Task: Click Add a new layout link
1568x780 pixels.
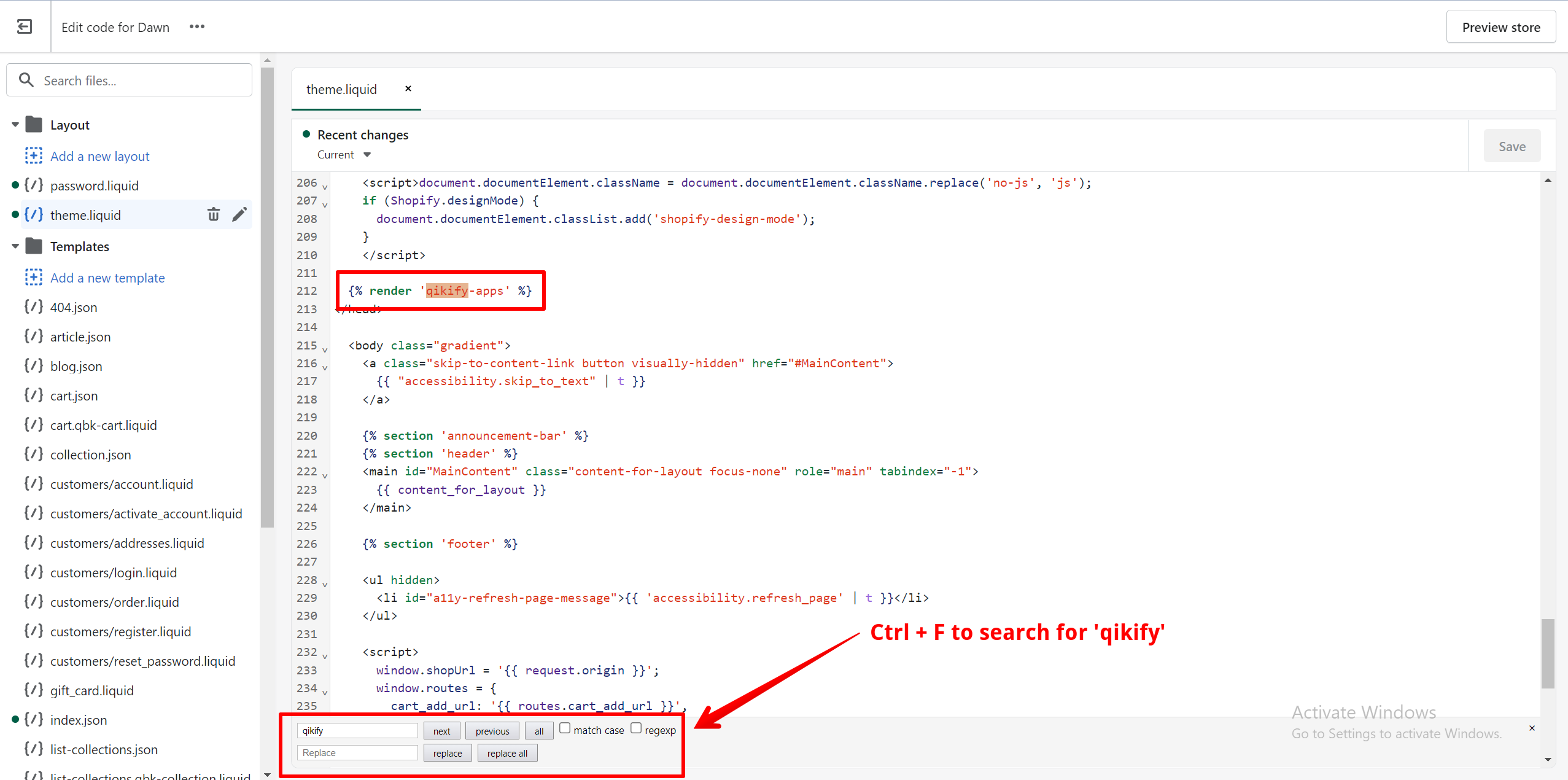Action: click(100, 156)
